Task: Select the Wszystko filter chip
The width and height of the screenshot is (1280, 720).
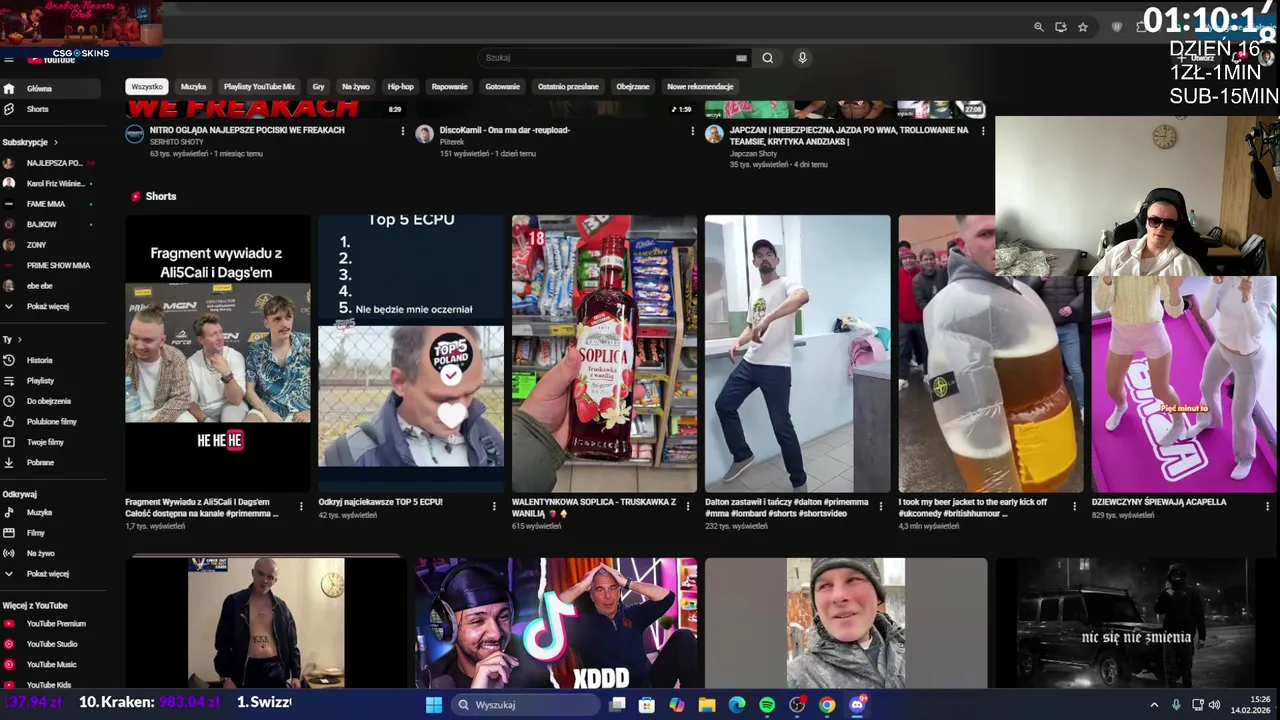Action: click(147, 87)
